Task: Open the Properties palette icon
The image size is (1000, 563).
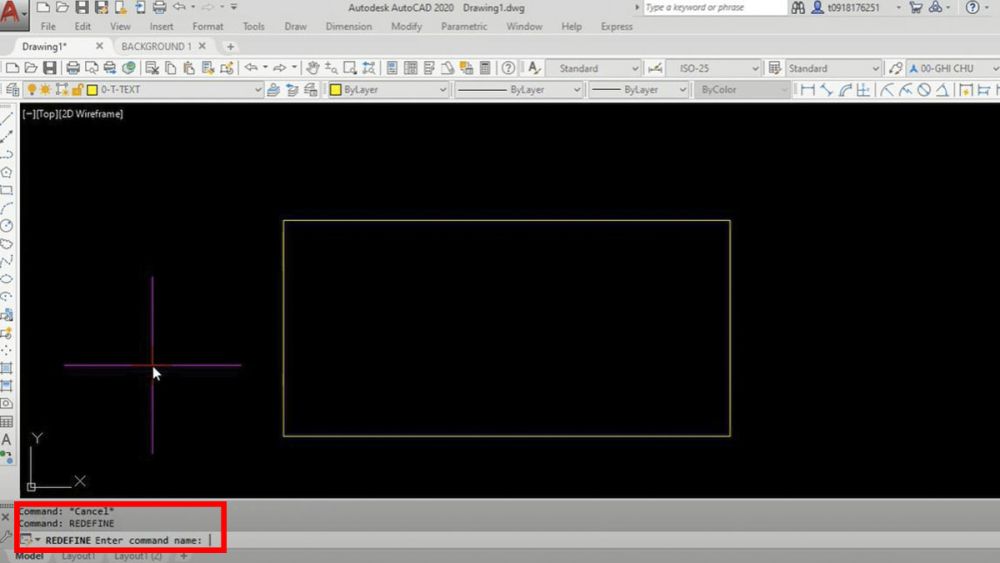Action: (392, 68)
